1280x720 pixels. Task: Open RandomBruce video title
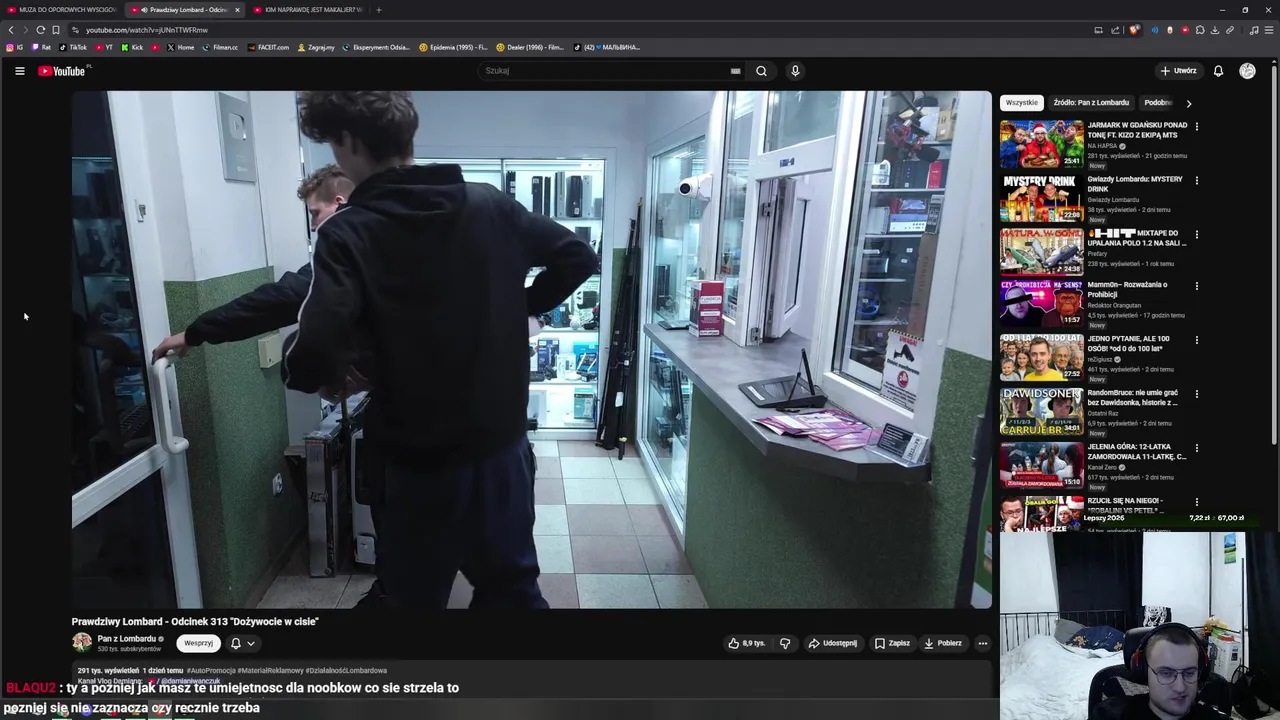coord(1133,397)
